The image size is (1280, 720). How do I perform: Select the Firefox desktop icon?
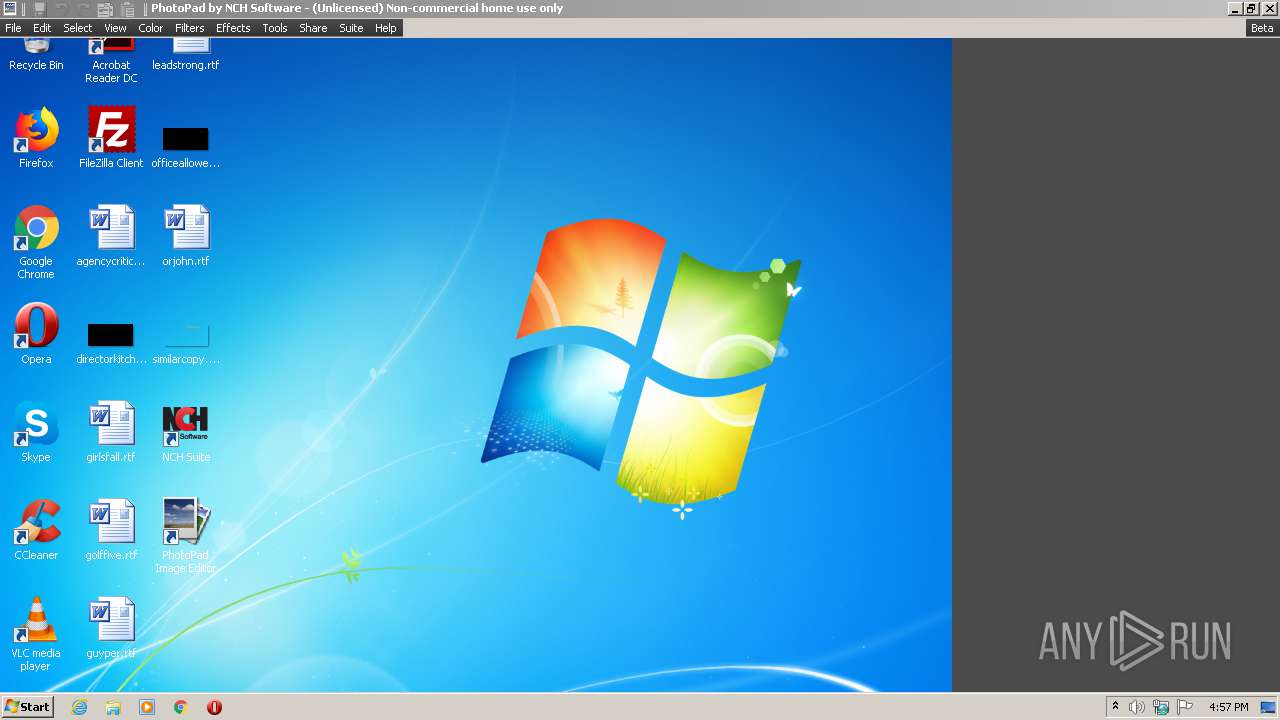36,138
